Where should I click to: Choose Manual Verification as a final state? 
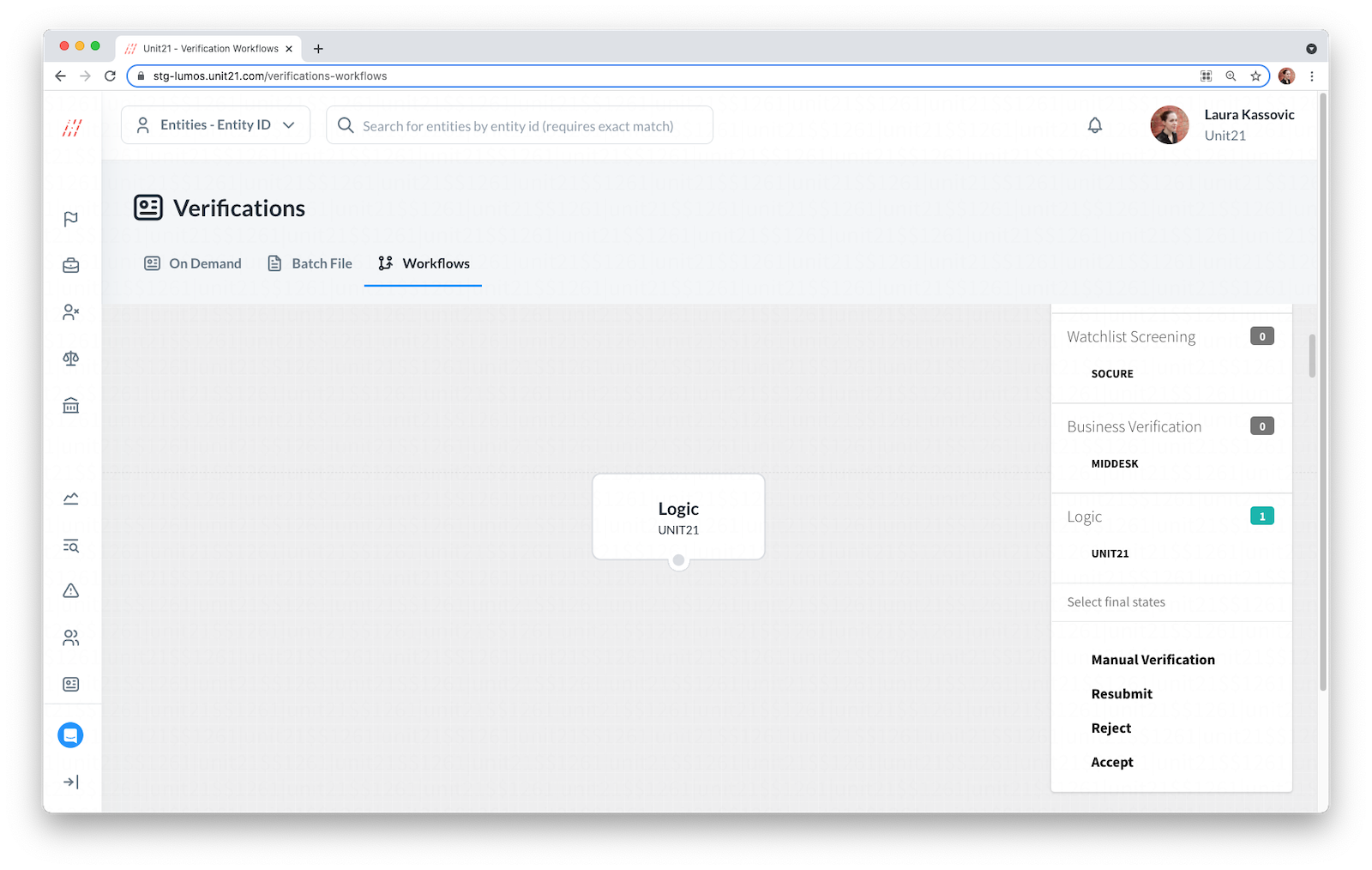(1152, 660)
